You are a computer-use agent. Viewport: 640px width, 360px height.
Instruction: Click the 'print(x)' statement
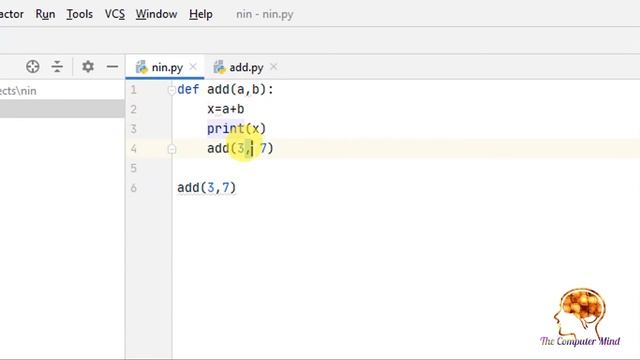click(236, 129)
